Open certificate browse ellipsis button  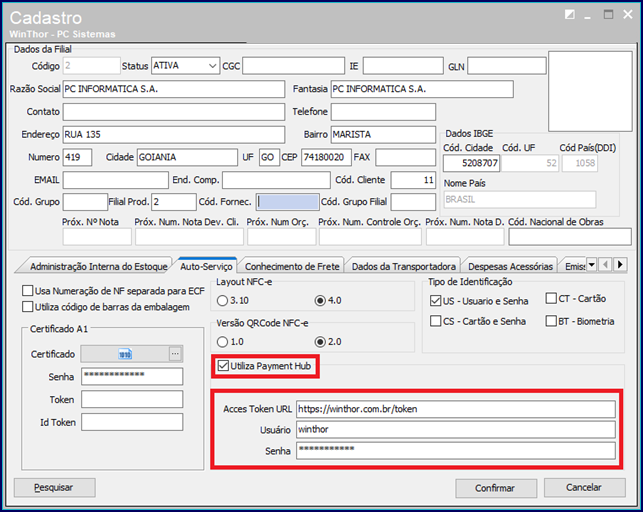tap(175, 354)
